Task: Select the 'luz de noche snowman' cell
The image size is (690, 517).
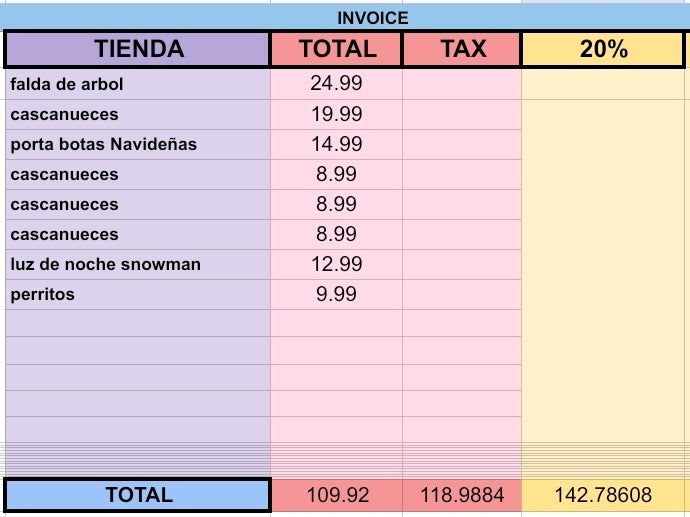Action: 138,264
